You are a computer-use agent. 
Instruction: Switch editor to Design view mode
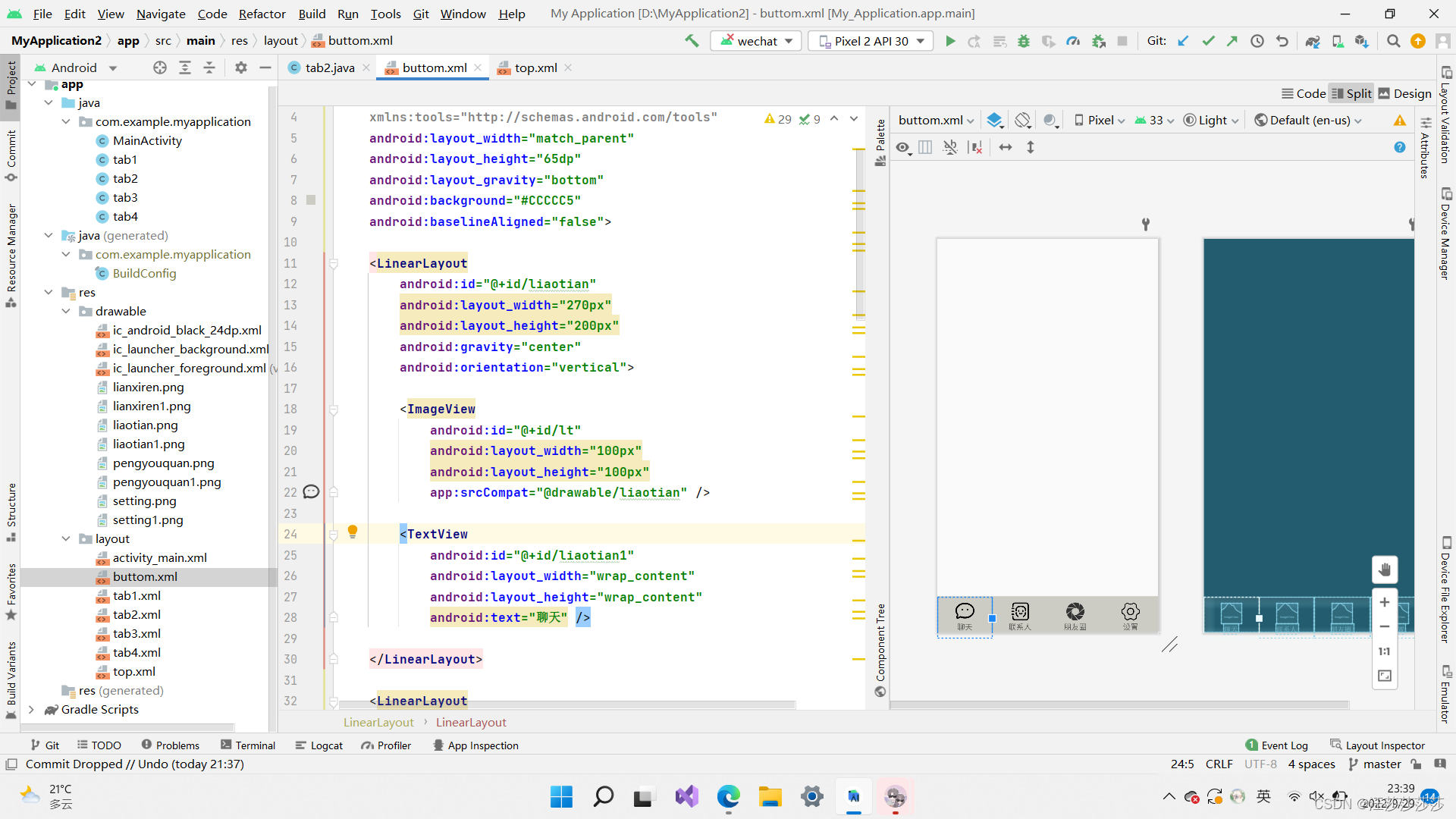coord(1404,93)
